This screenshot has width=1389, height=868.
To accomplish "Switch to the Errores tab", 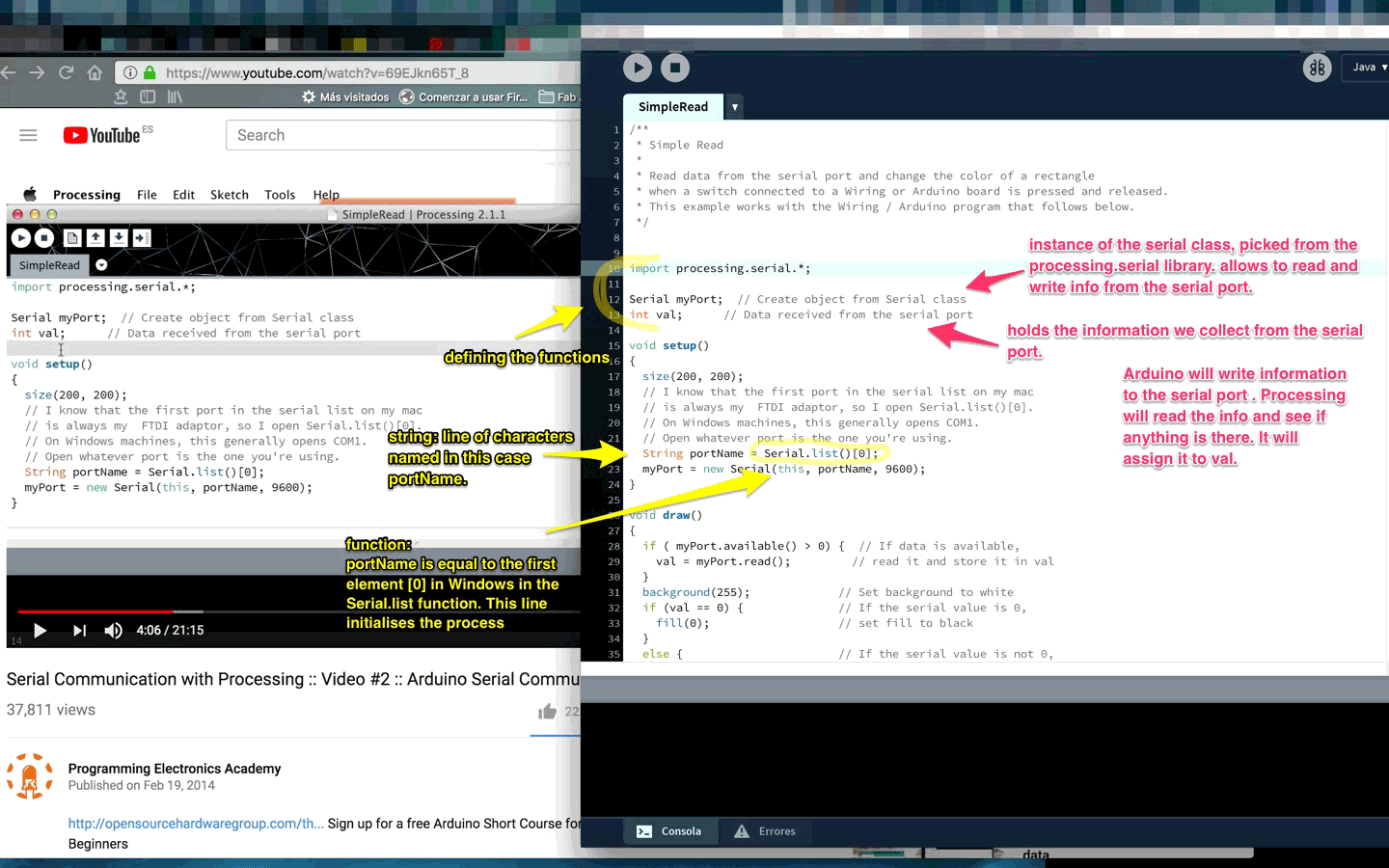I will [765, 831].
